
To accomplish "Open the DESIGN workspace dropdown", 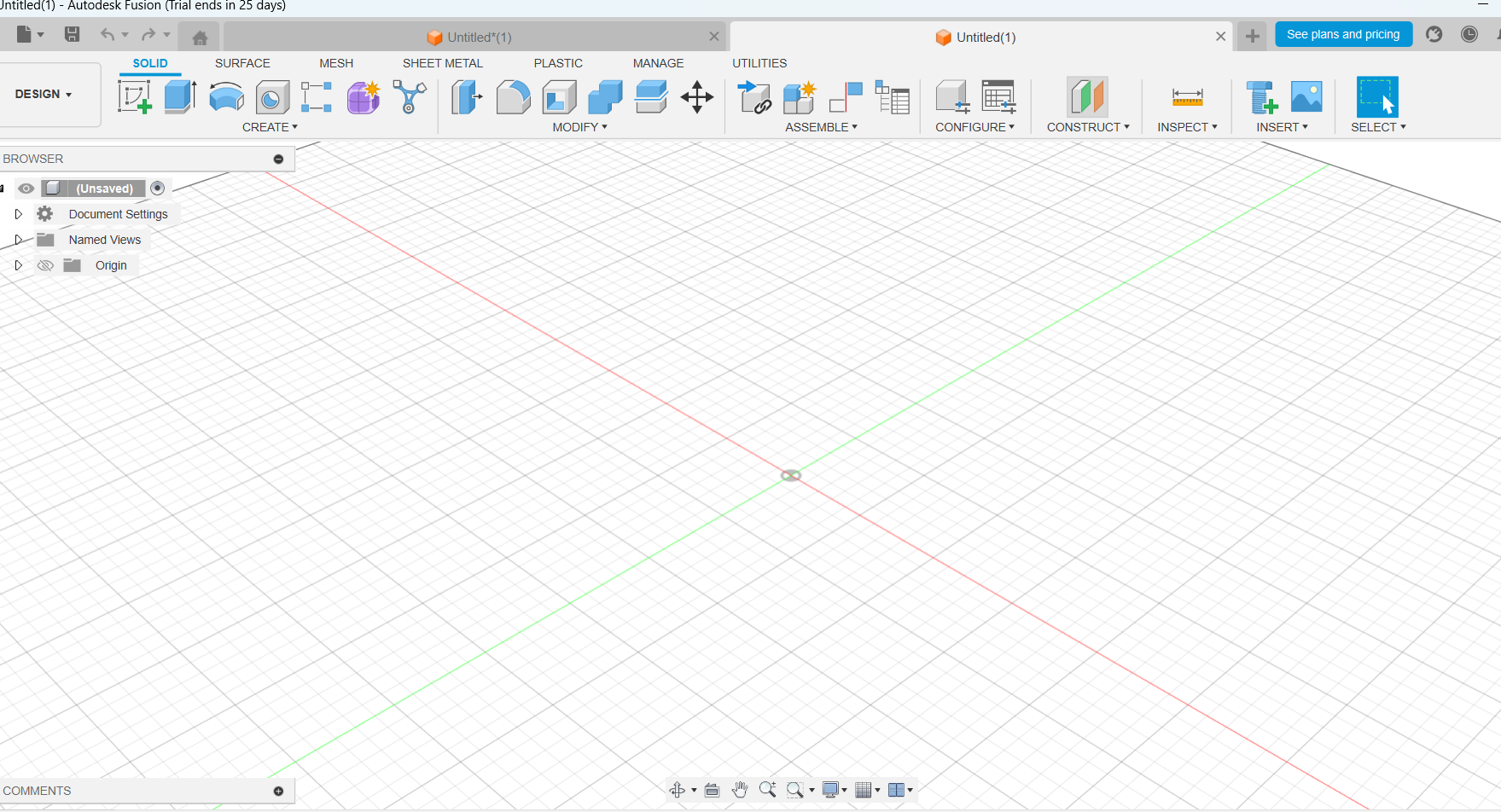I will click(x=44, y=94).
